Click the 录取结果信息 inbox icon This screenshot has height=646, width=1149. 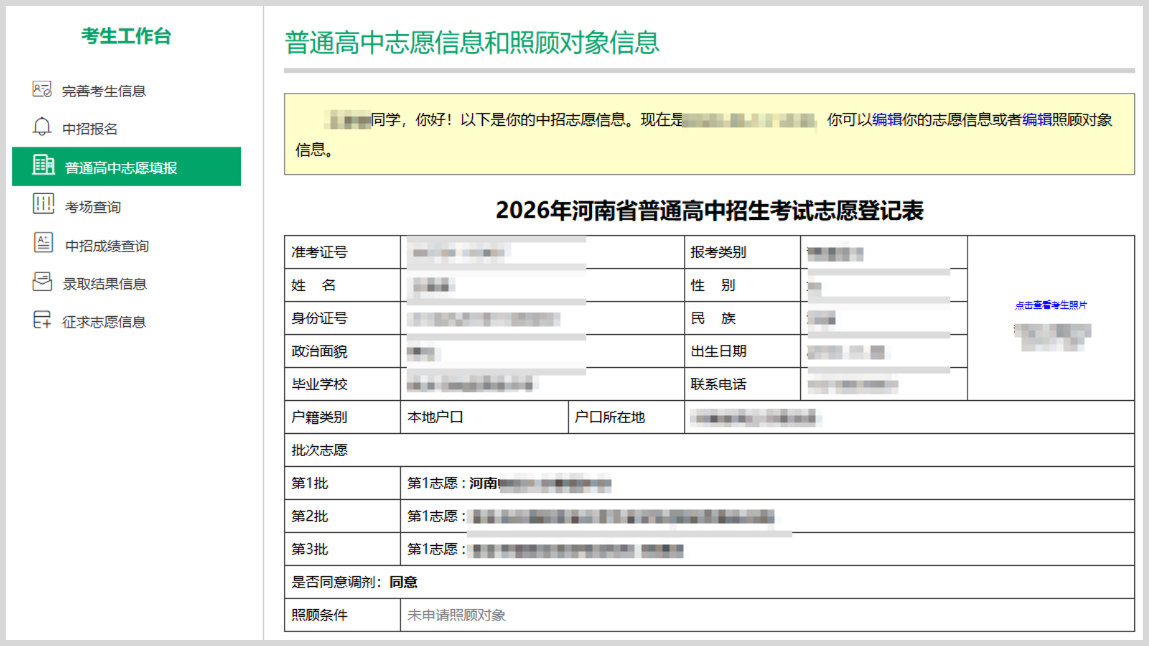coord(43,282)
